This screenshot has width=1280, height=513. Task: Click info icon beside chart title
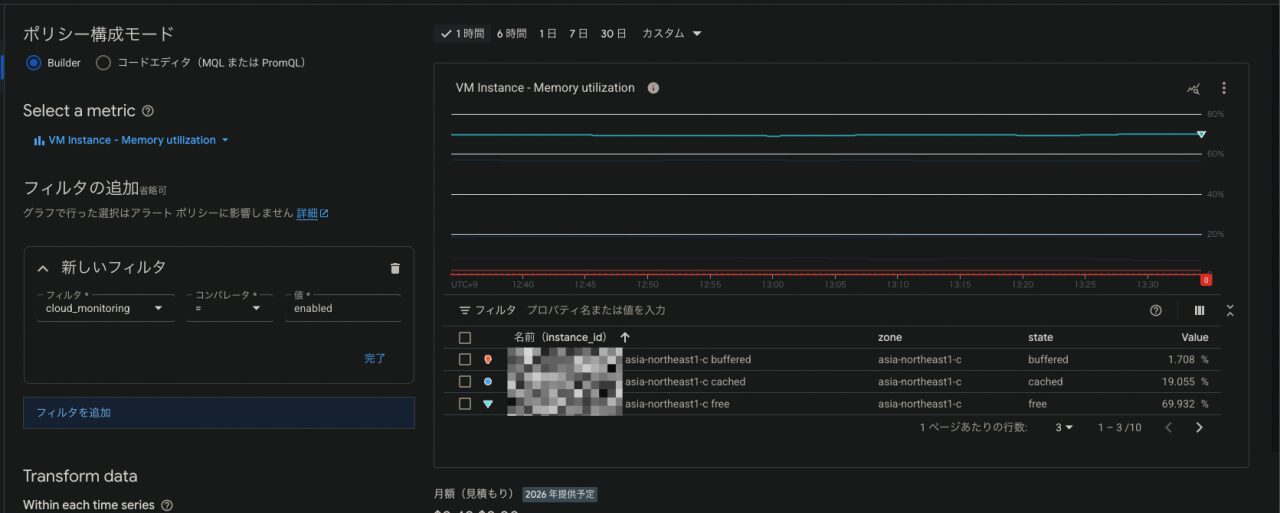coord(653,88)
